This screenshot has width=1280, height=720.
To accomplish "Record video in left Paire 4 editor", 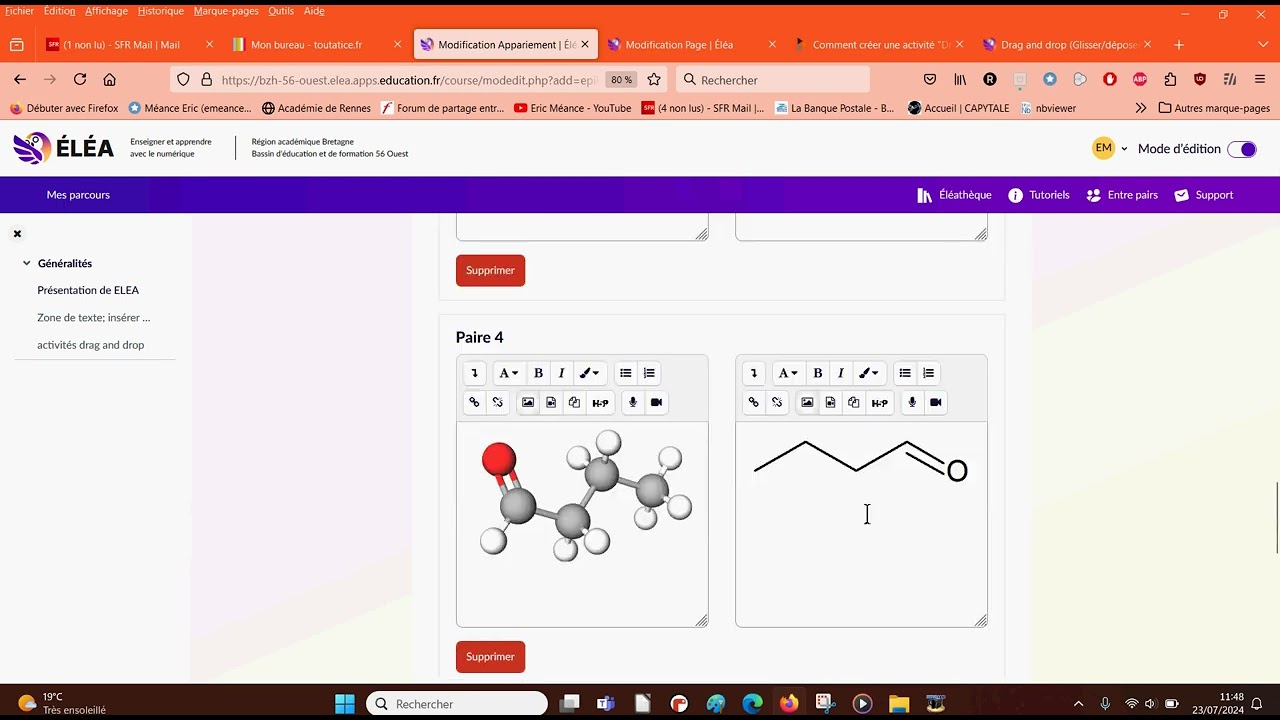I will pyautogui.click(x=656, y=402).
